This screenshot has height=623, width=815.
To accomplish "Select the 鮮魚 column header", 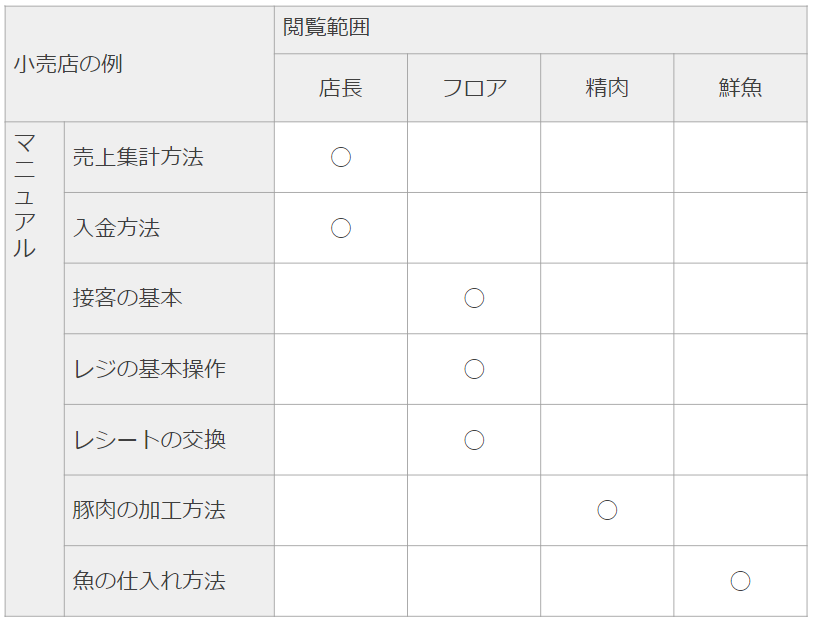I will pos(740,88).
